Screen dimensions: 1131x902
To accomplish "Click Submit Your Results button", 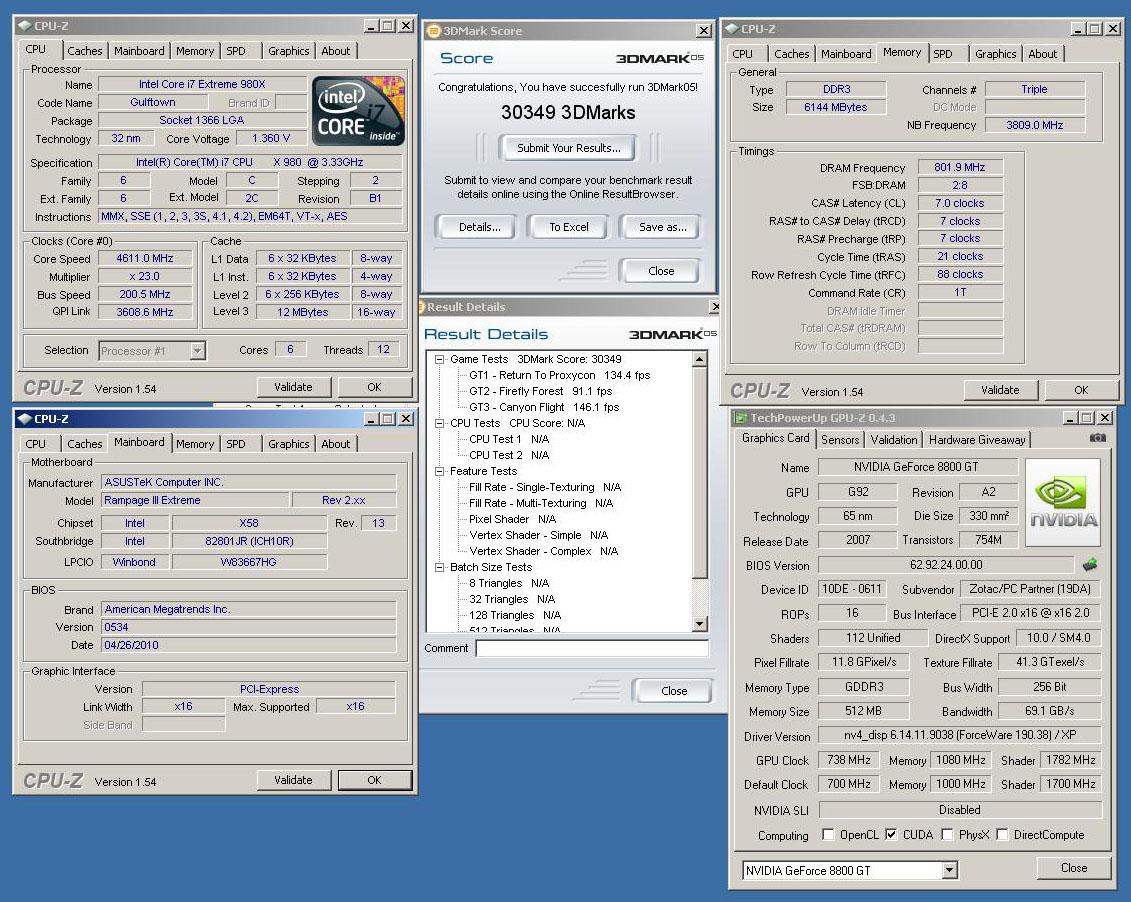I will 568,148.
